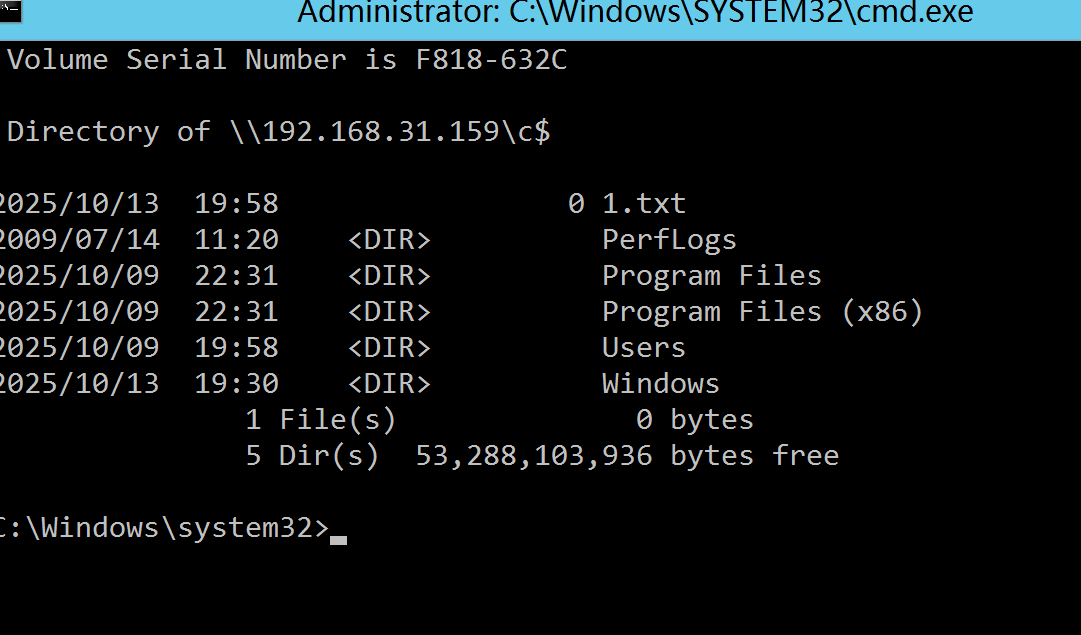Screen dimensions: 1081x635
Task: Select the PerfLogs directory name
Action: (669, 240)
